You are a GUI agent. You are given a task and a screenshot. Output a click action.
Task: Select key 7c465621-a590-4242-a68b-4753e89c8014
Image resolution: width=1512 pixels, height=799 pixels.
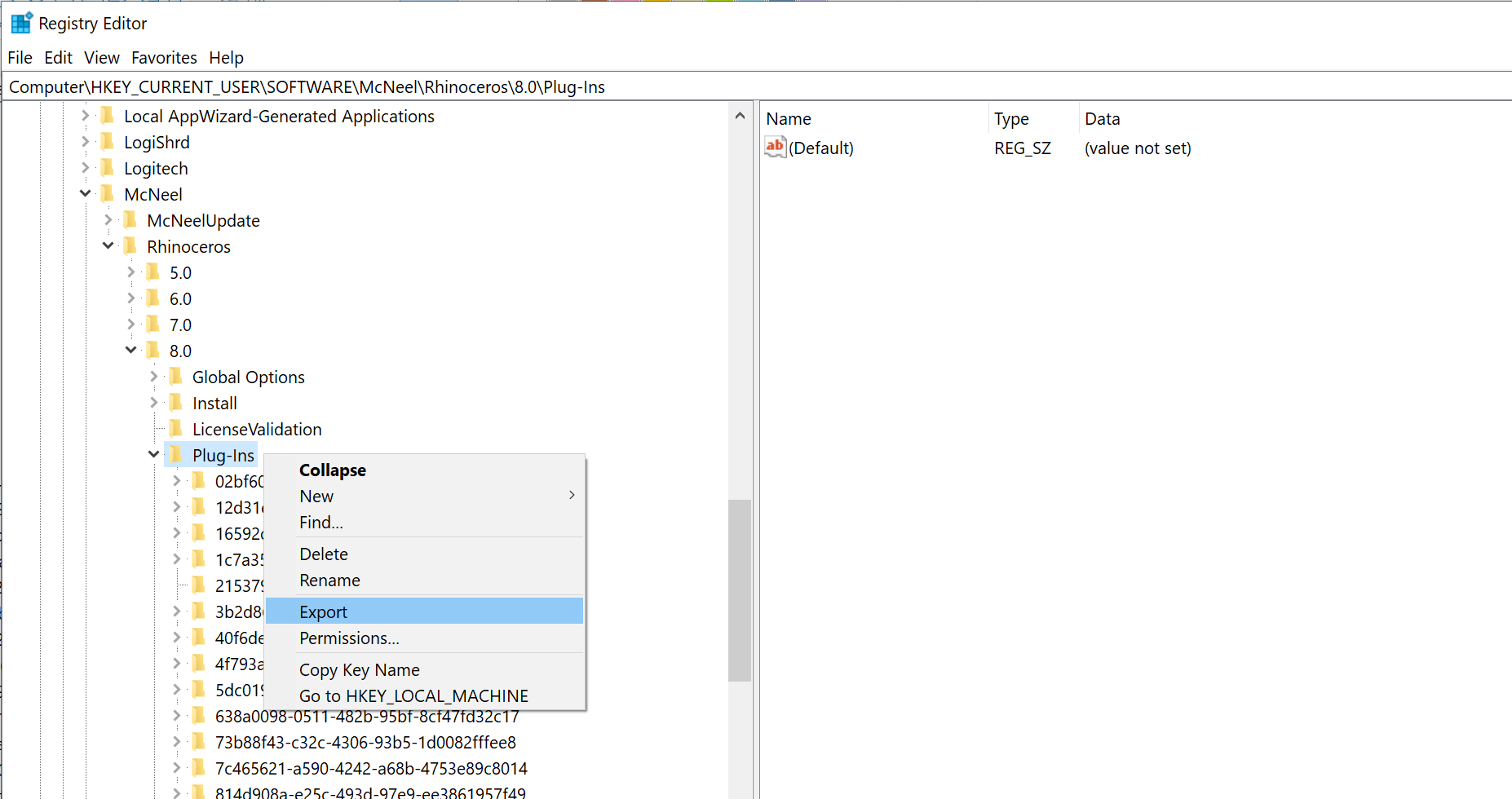[371, 769]
